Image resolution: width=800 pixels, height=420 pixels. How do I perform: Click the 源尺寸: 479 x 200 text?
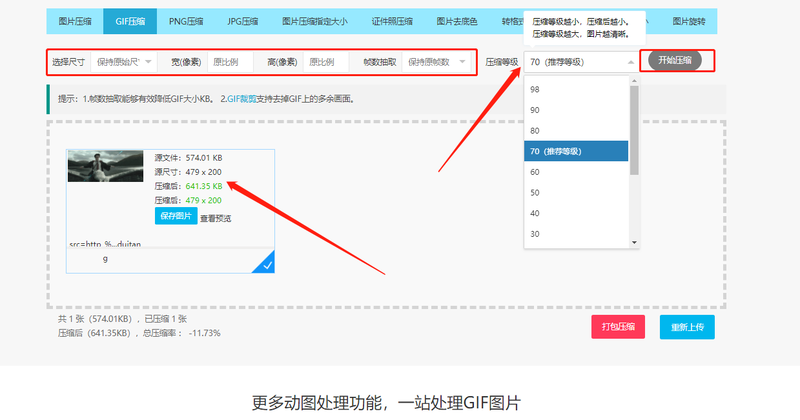click(x=188, y=172)
